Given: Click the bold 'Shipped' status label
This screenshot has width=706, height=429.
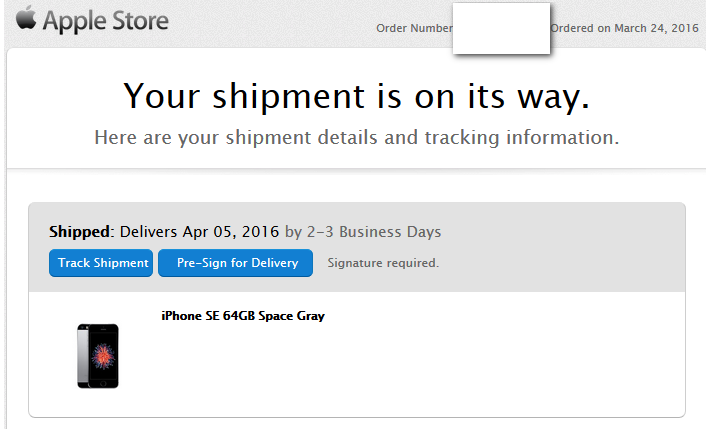Looking at the screenshot, I should coord(80,232).
